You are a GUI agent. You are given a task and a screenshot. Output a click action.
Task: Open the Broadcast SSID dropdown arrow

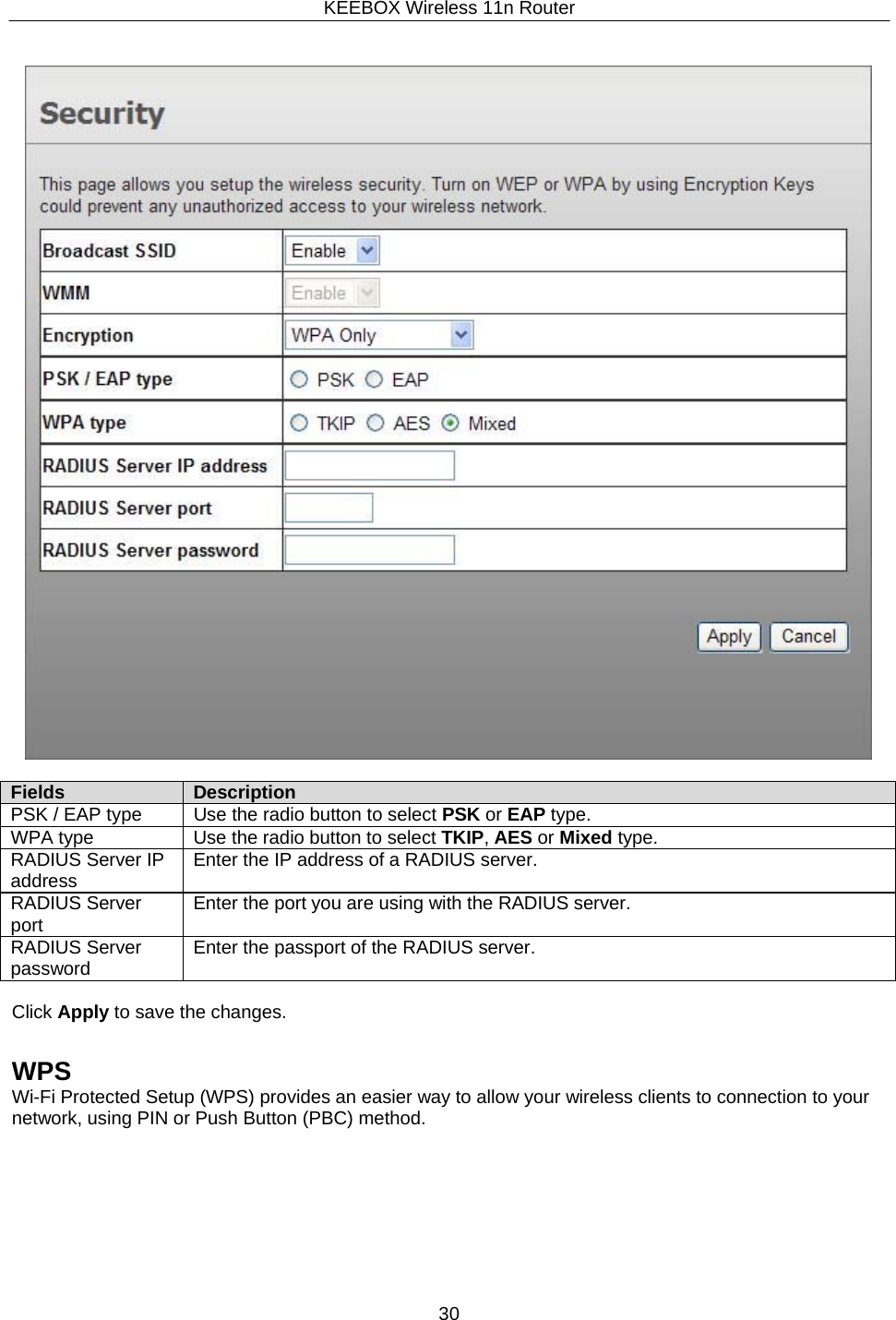pyautogui.click(x=368, y=249)
